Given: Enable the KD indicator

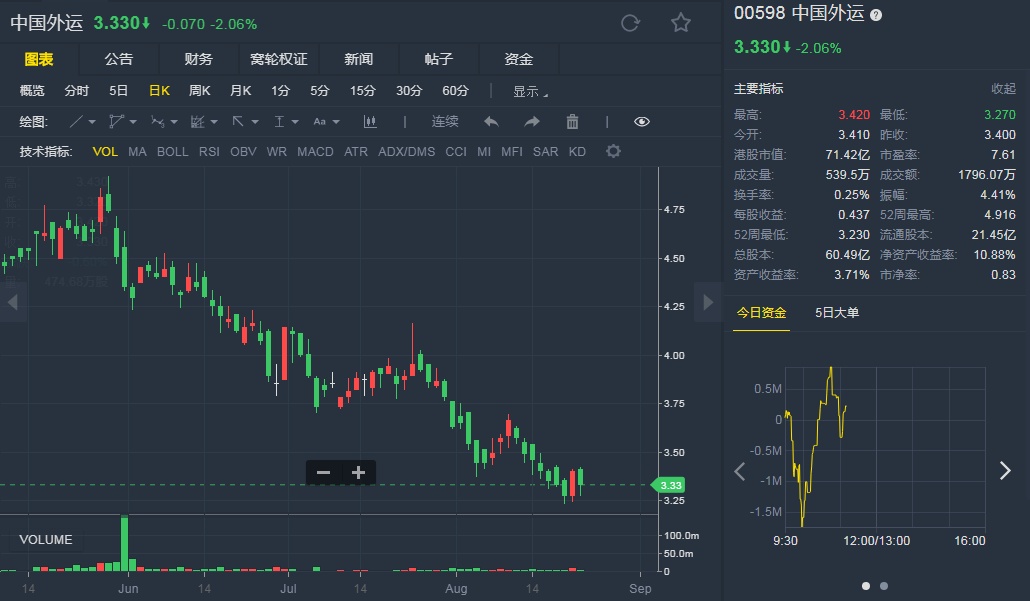Looking at the screenshot, I should click(577, 152).
